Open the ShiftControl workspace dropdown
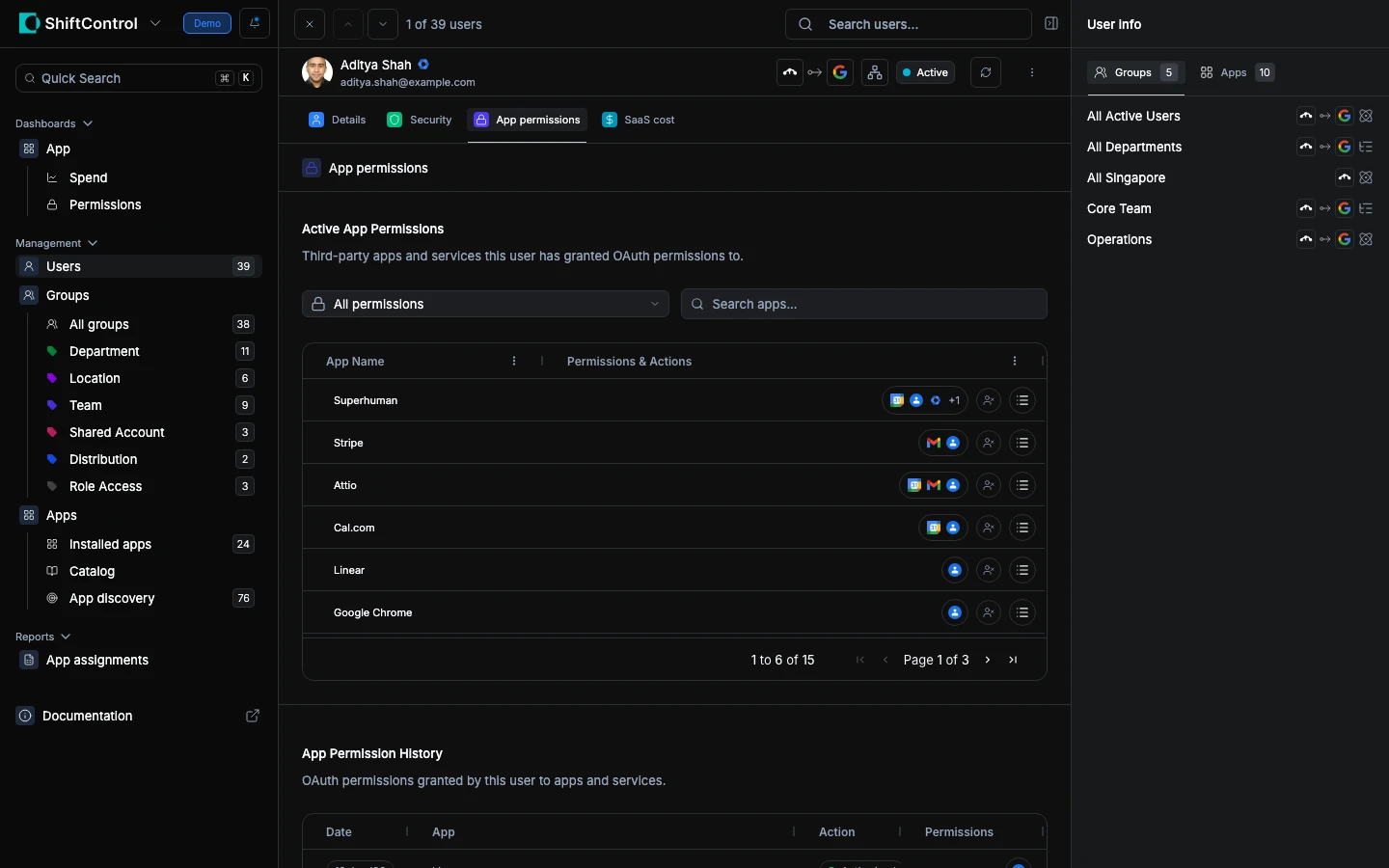 point(155,23)
